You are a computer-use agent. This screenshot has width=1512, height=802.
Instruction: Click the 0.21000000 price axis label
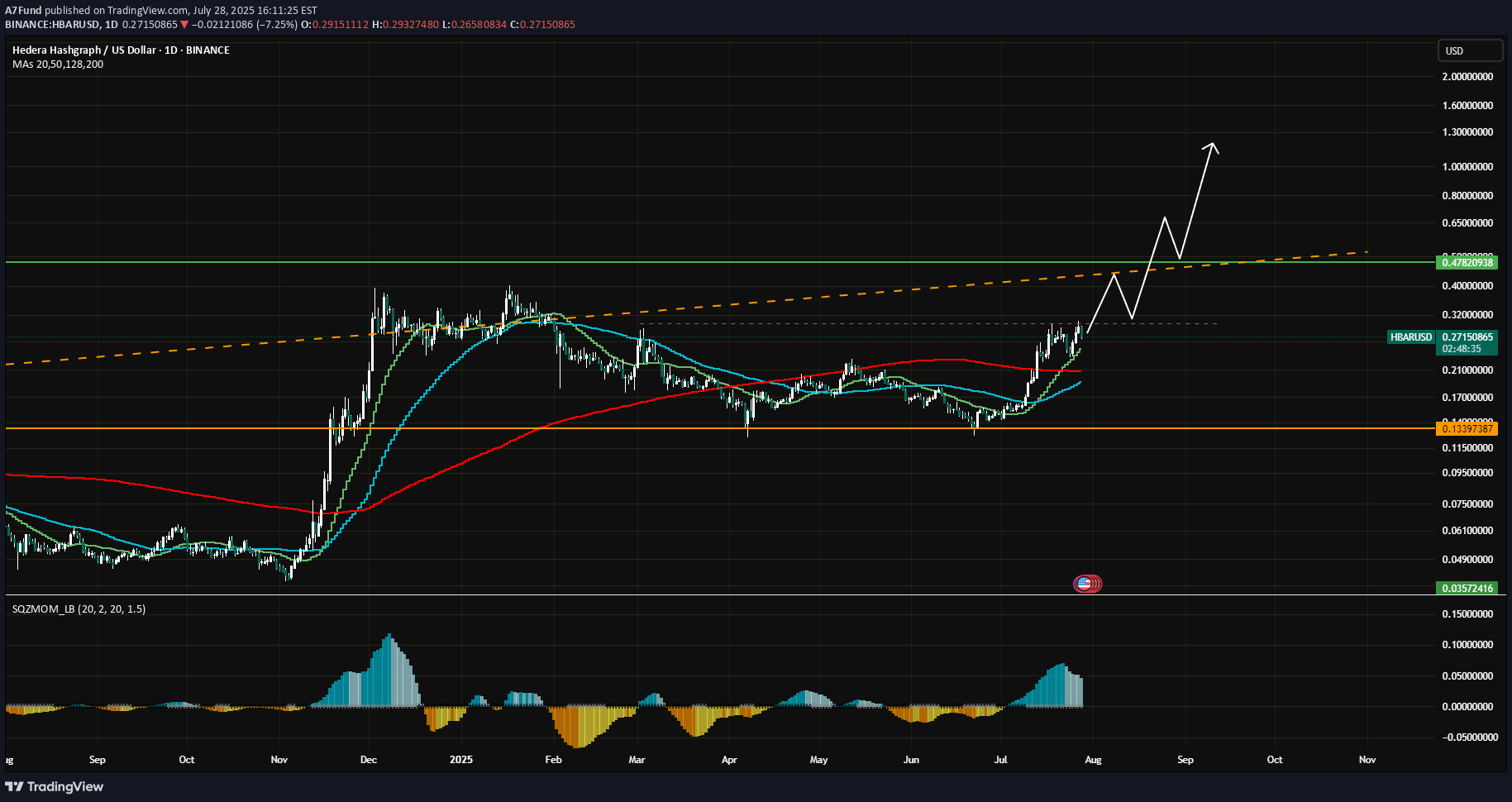(1467, 370)
